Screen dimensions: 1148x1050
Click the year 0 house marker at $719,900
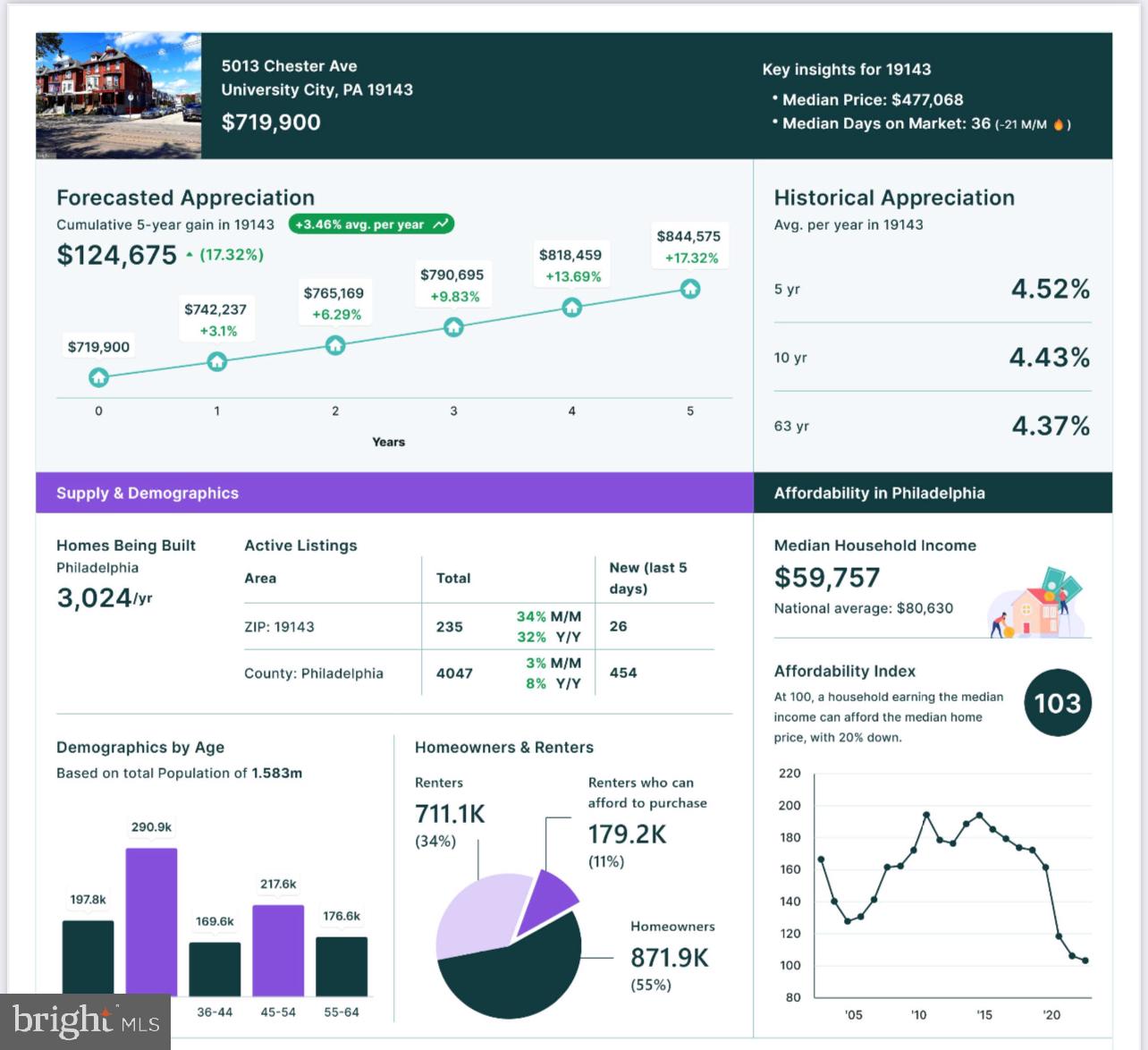pyautogui.click(x=98, y=377)
